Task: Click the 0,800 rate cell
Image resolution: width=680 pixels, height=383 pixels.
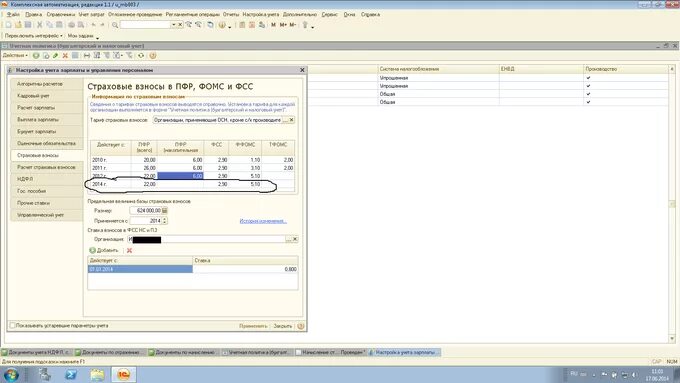Action: (x=245, y=269)
